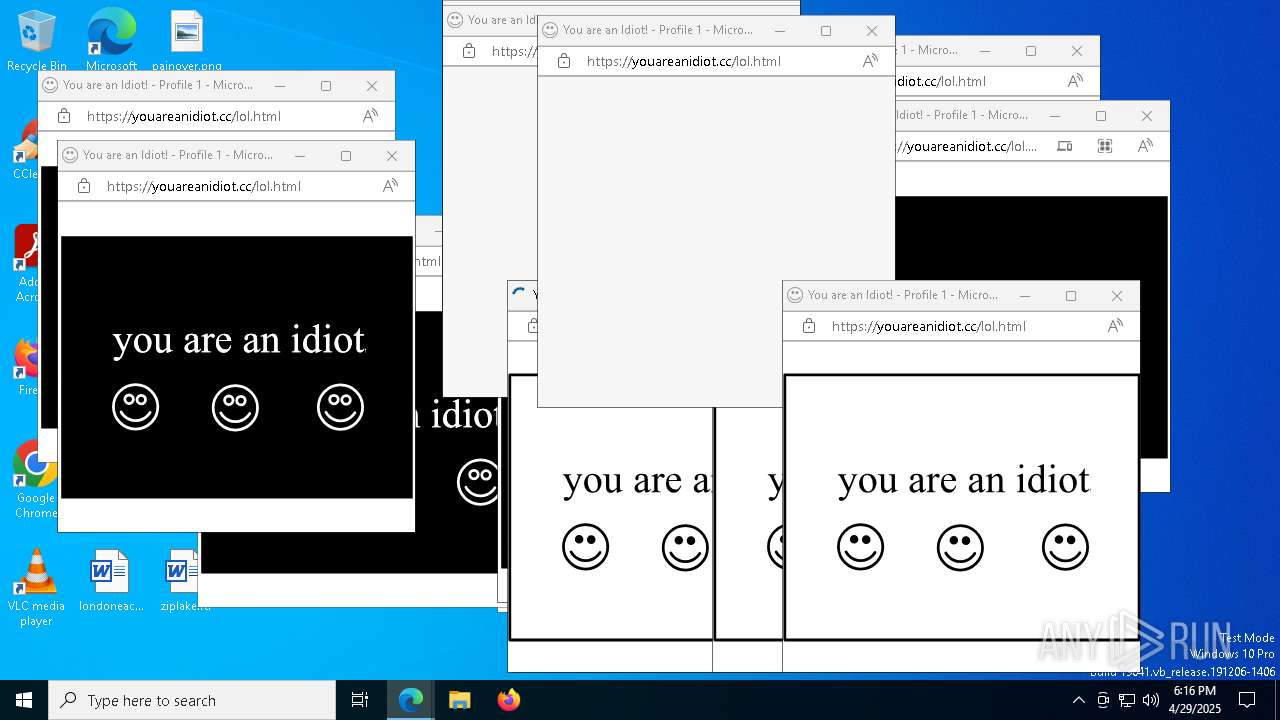Close the front-left black window

click(x=392, y=155)
